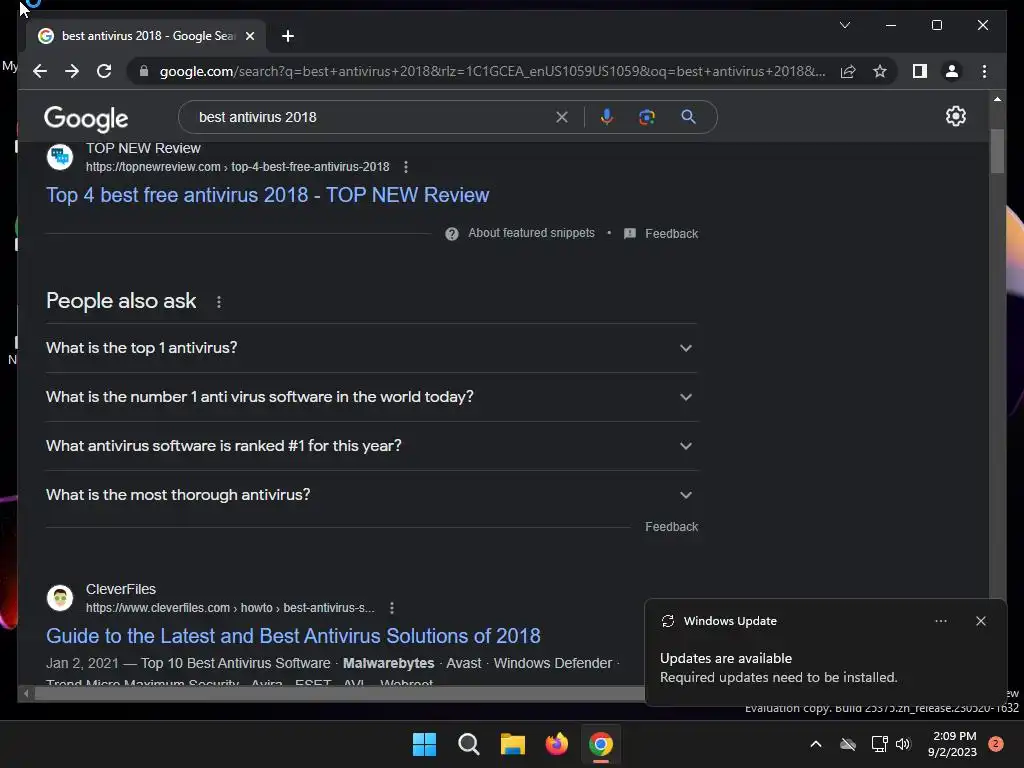This screenshot has height=768, width=1024.
Task: Open the Chrome side panel
Action: click(920, 71)
